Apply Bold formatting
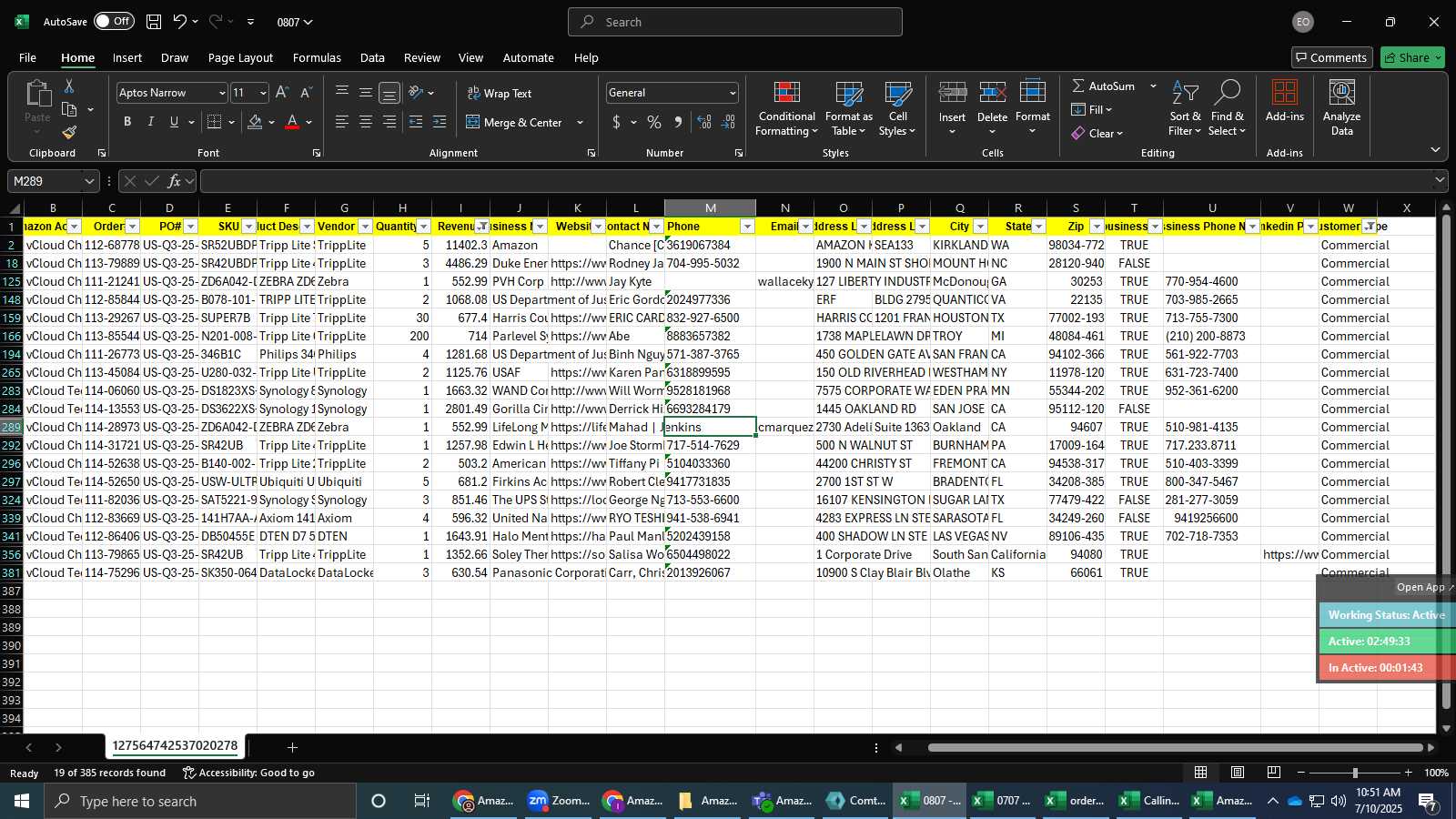1456x819 pixels. [x=127, y=122]
